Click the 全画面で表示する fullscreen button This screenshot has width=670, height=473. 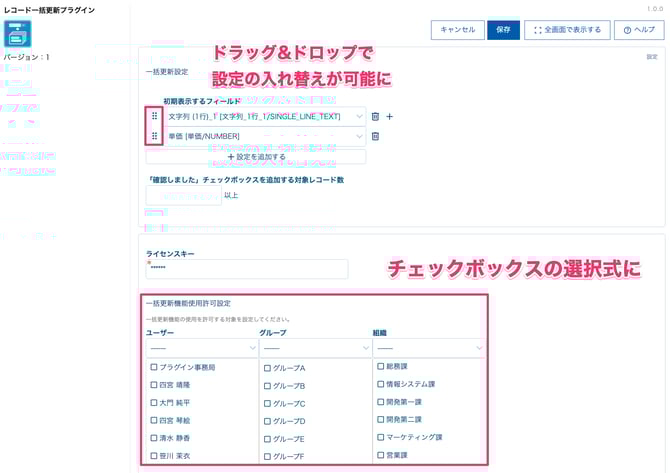pos(565,30)
